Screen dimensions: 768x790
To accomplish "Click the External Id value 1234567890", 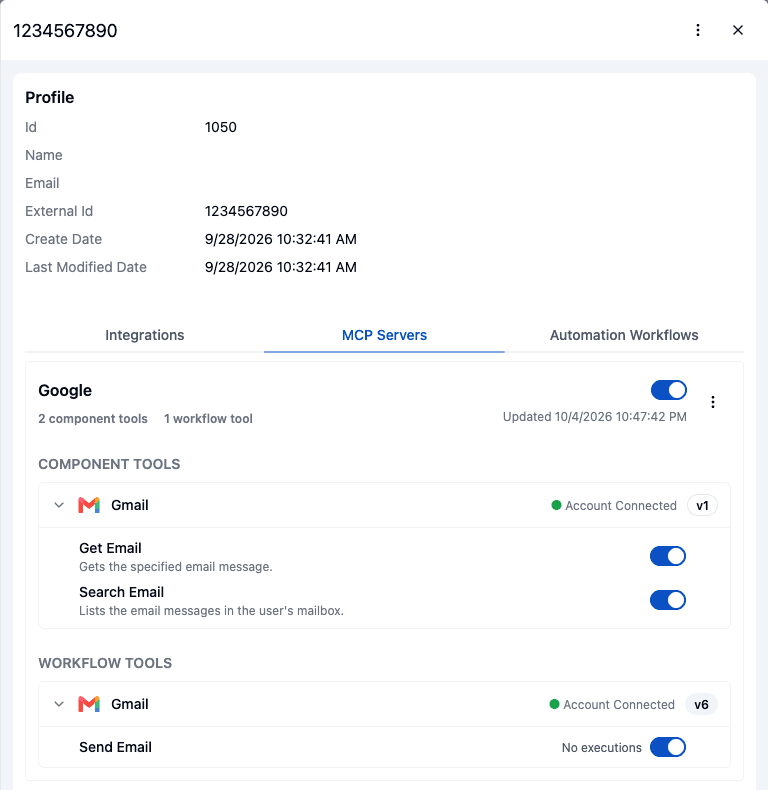I will pos(246,211).
